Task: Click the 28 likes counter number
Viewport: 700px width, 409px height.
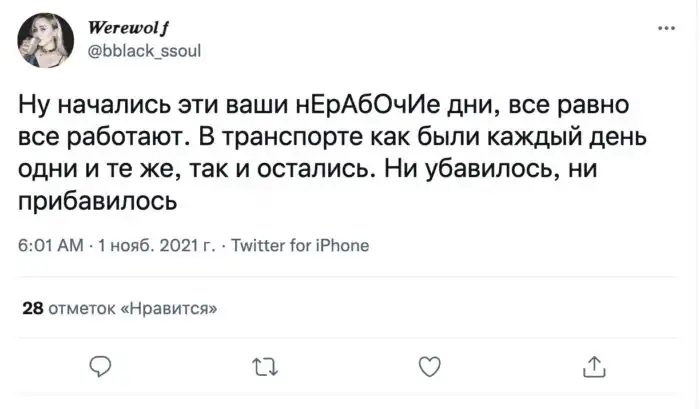Action: tap(31, 309)
